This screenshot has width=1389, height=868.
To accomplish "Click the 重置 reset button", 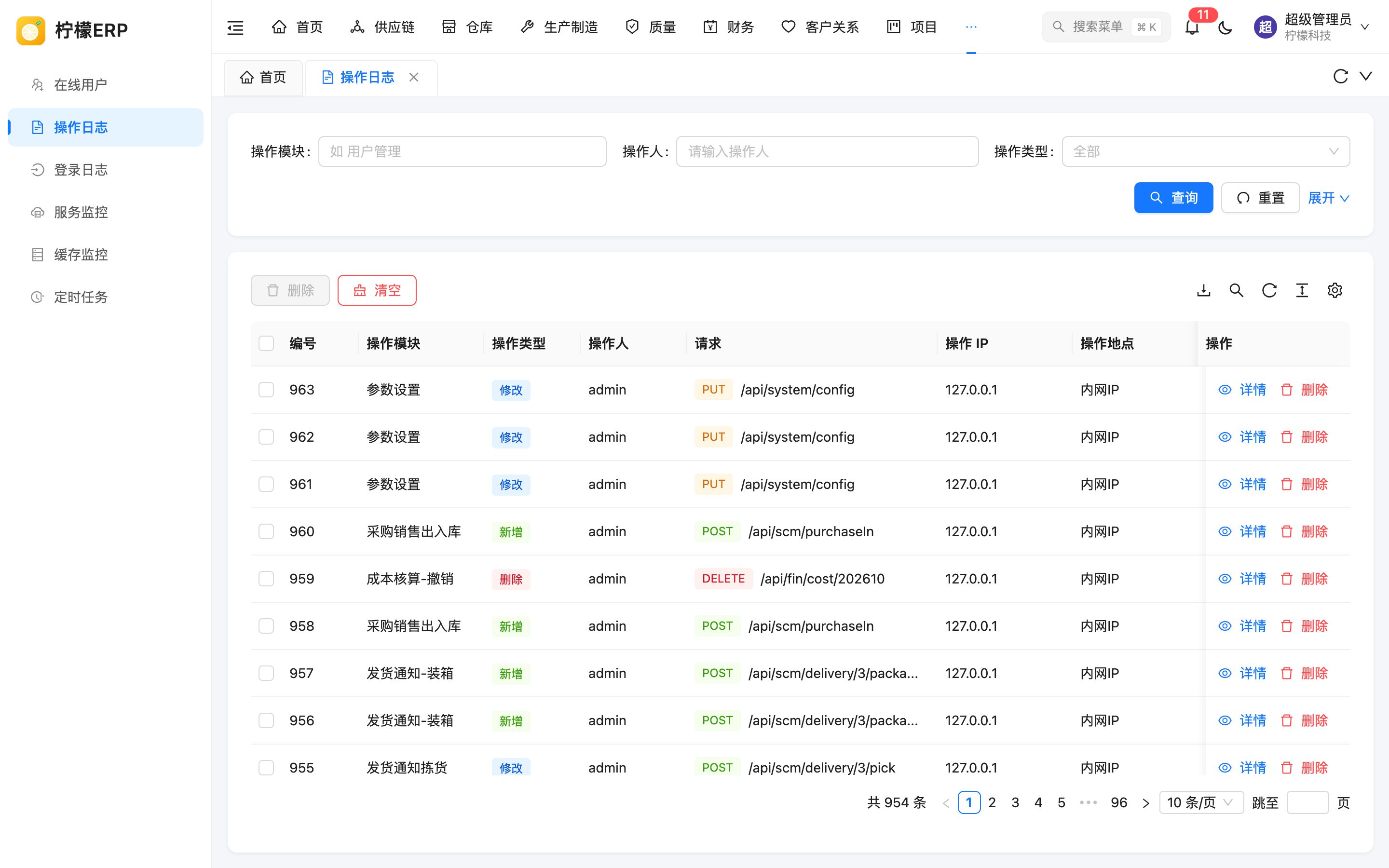I will pos(1260,198).
